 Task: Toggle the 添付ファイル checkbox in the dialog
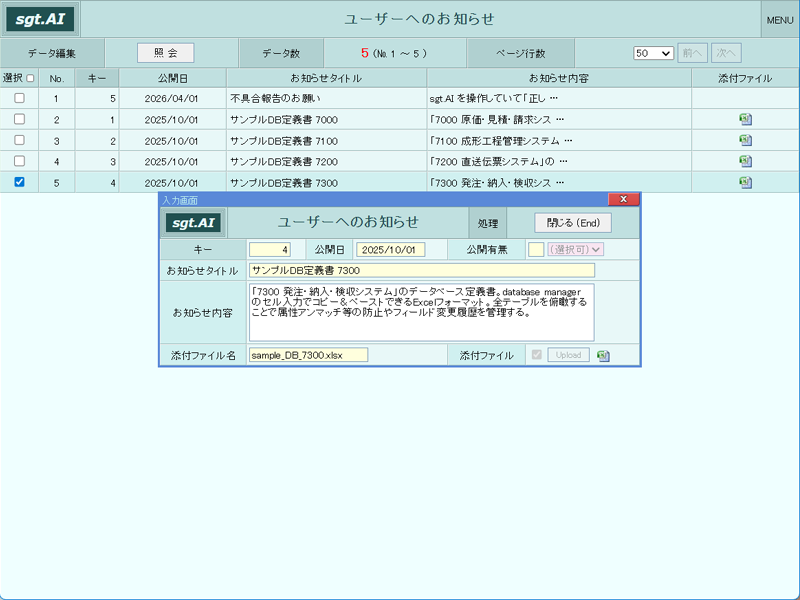click(536, 355)
